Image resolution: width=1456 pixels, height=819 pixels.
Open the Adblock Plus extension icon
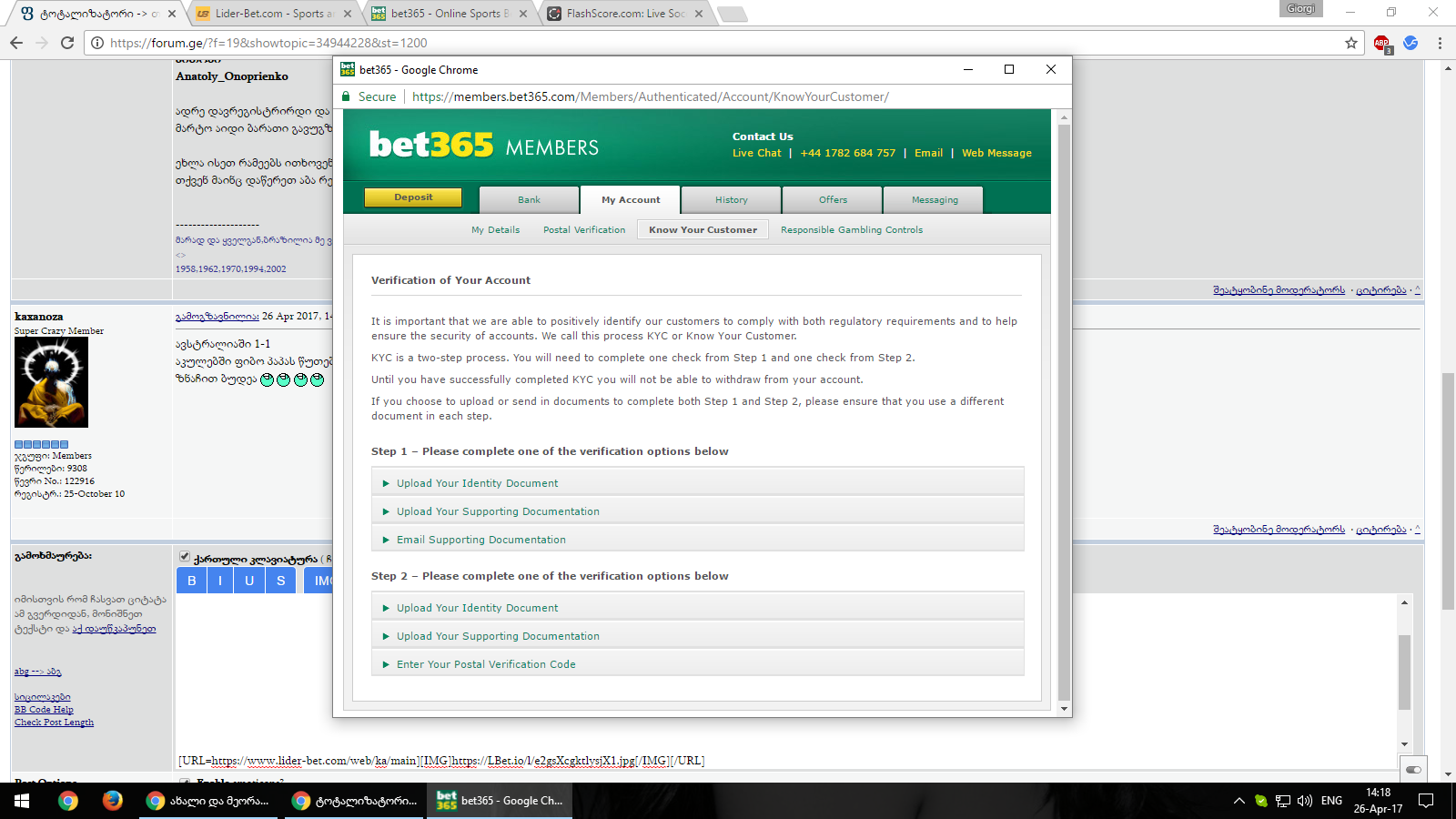coord(1382,43)
